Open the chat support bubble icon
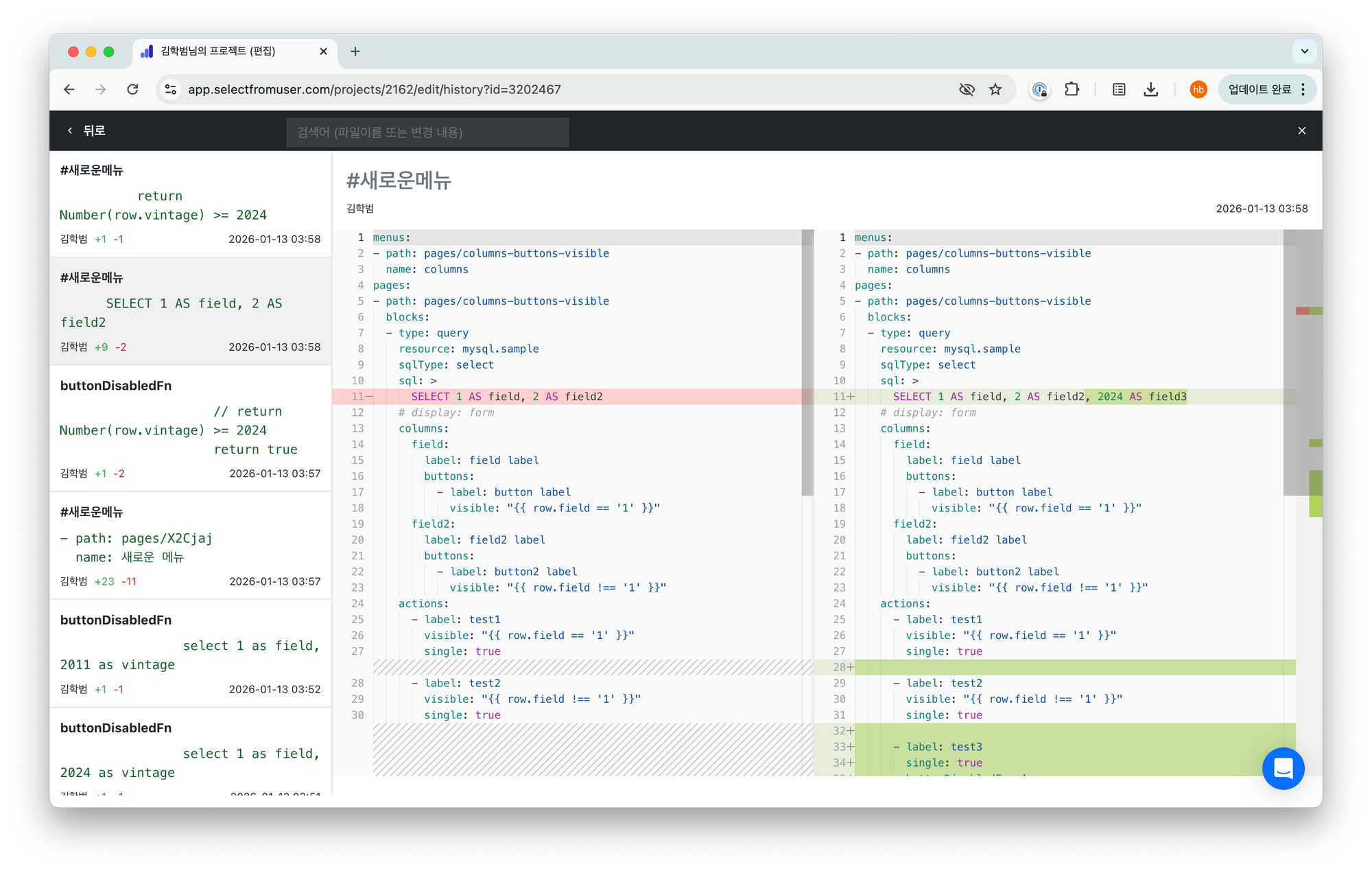Screen dimensions: 1372x873 [x=1283, y=768]
